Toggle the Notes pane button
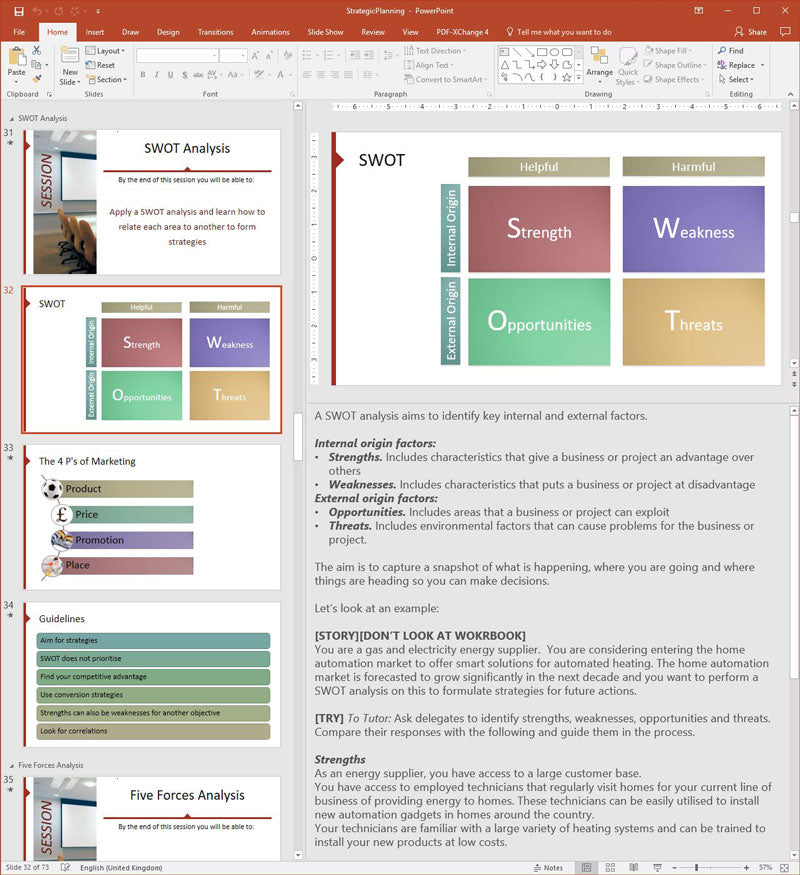800x875 pixels. point(548,867)
